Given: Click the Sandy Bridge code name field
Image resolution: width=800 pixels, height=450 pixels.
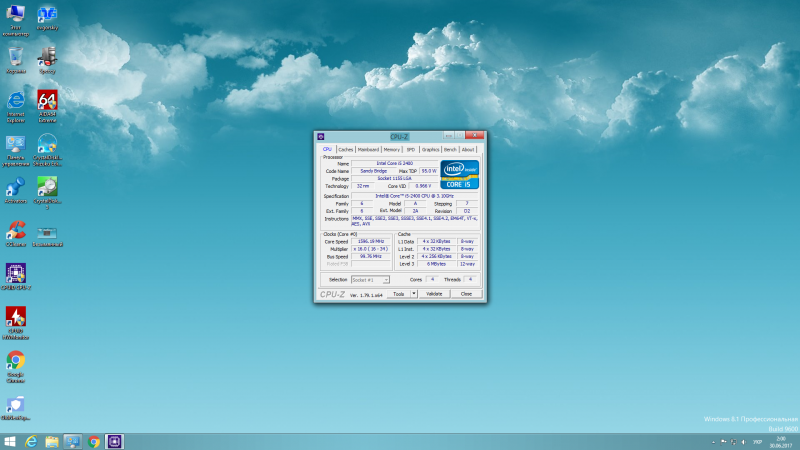Looking at the screenshot, I should click(373, 171).
